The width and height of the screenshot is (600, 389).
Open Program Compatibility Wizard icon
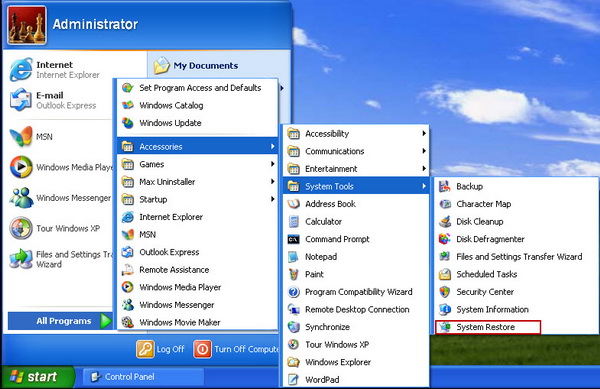pos(293,292)
